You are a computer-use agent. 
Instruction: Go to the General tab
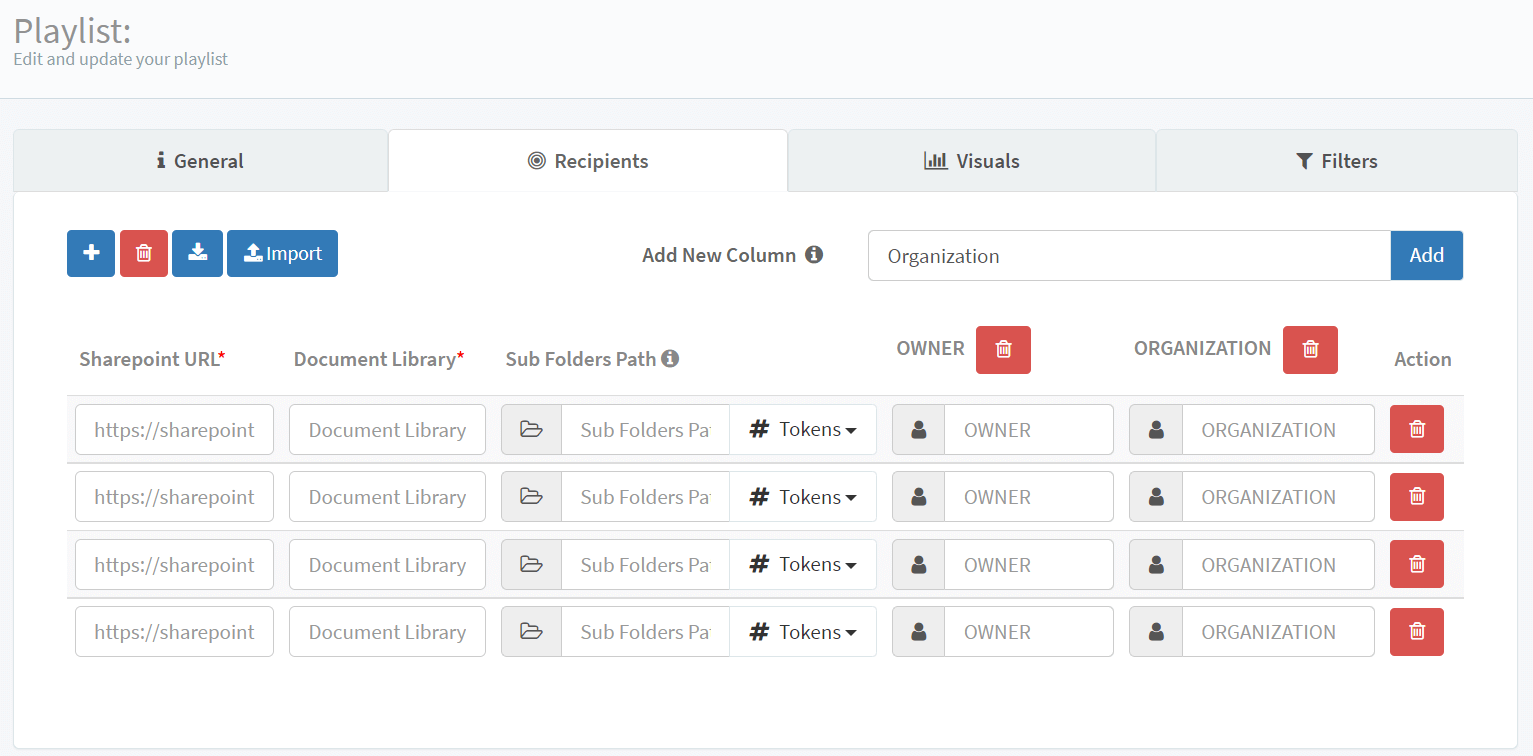click(x=200, y=160)
